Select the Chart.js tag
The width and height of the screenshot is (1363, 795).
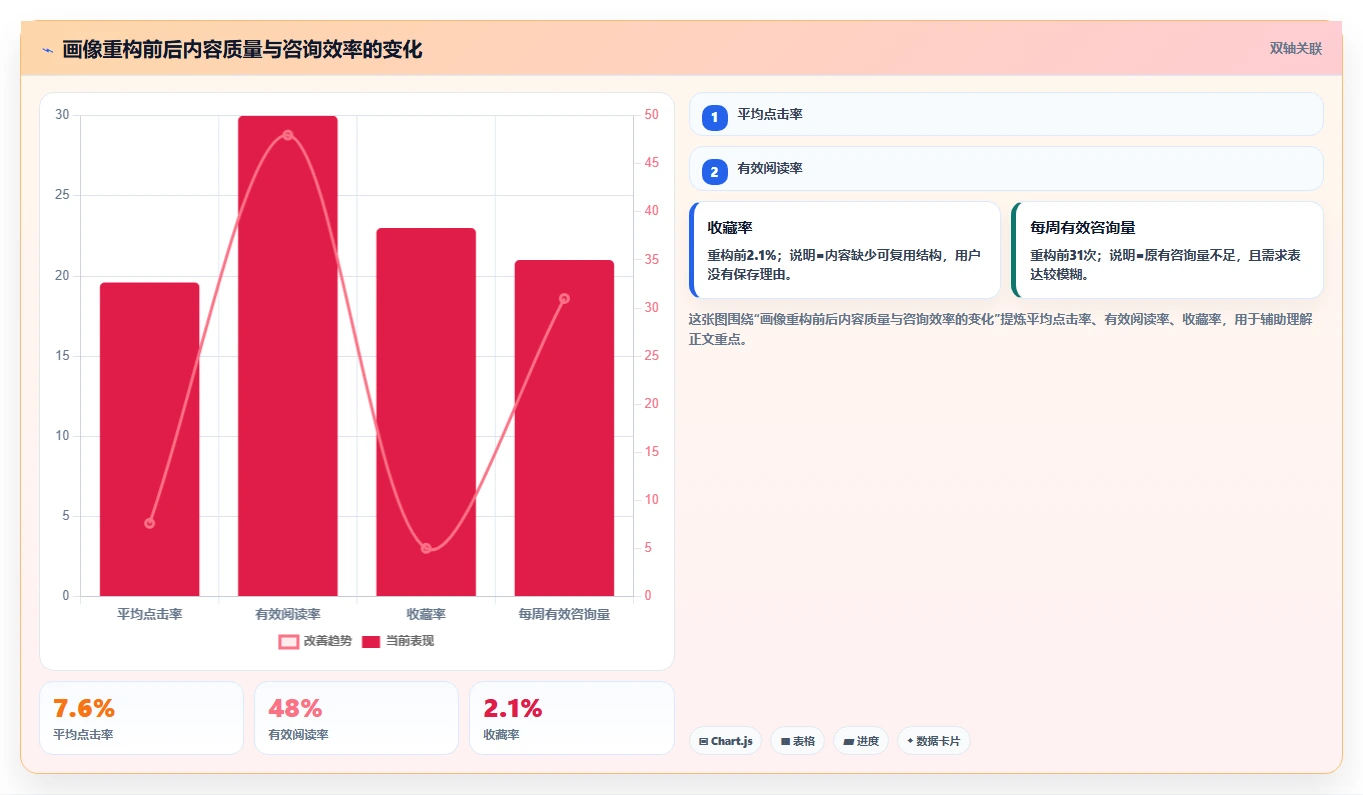(725, 741)
